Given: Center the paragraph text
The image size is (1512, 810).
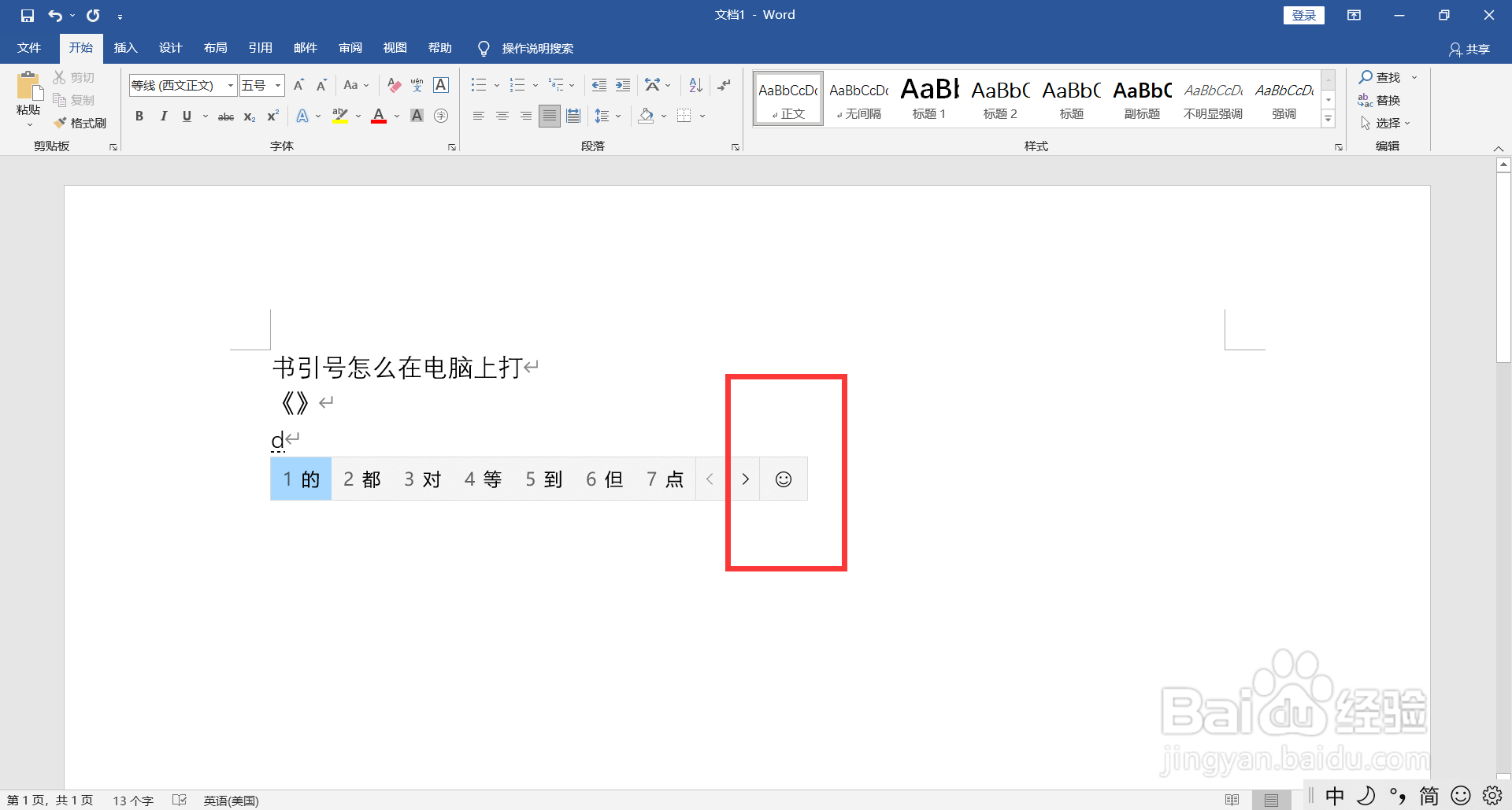Looking at the screenshot, I should [502, 117].
